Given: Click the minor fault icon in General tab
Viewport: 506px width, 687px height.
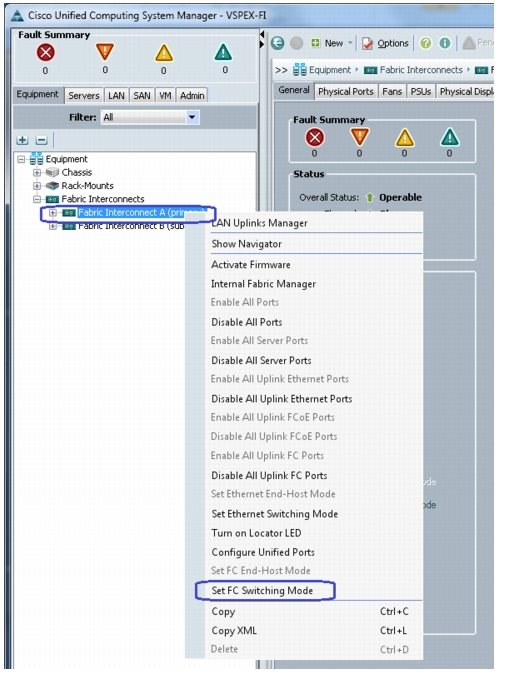Looking at the screenshot, I should click(x=405, y=138).
